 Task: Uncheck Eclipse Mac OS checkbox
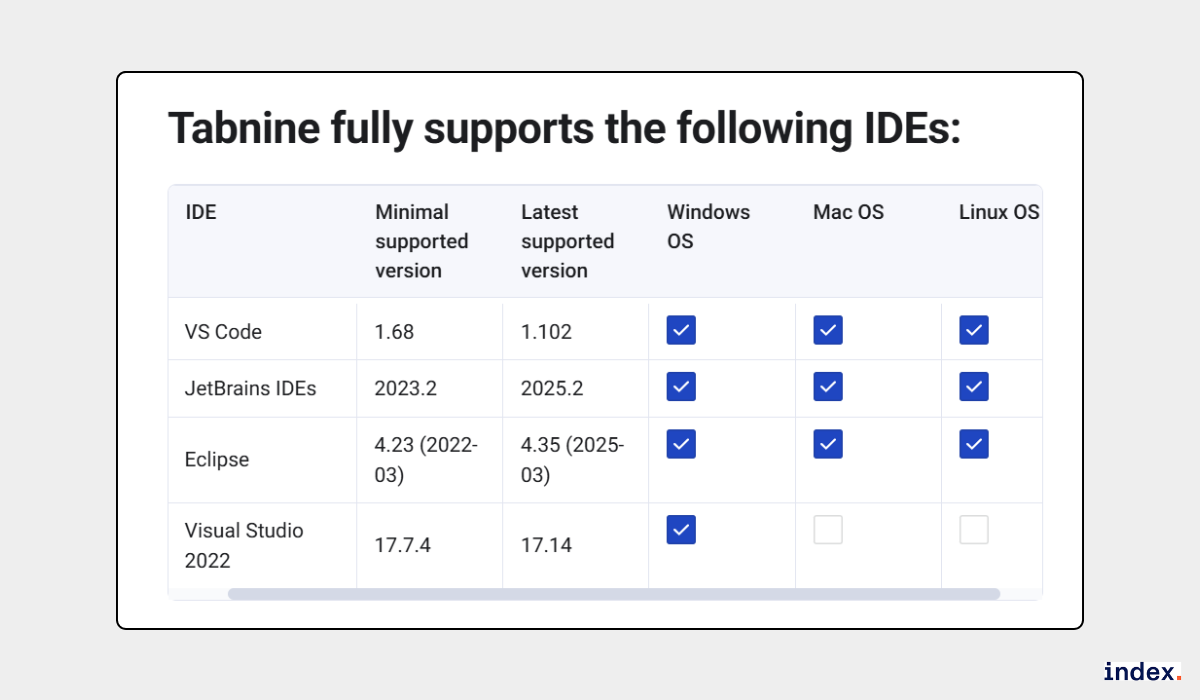click(828, 444)
